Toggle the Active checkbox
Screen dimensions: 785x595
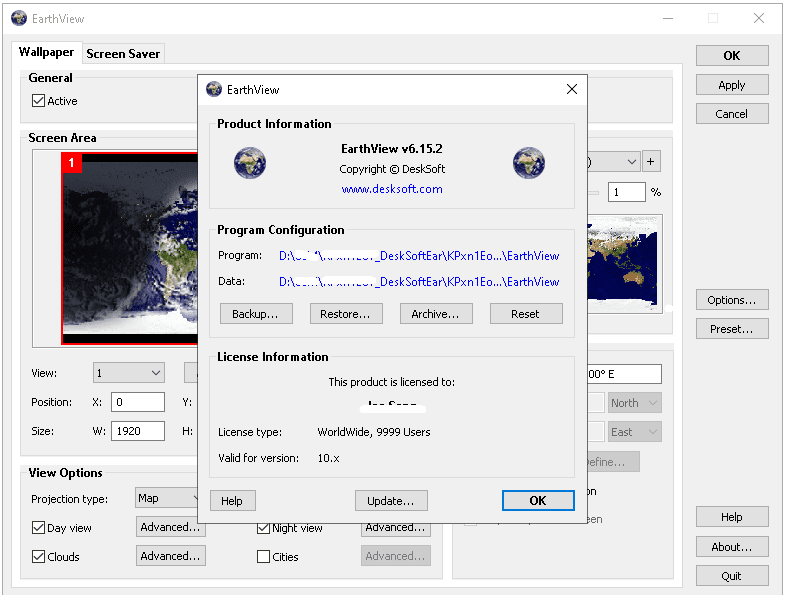pos(39,101)
